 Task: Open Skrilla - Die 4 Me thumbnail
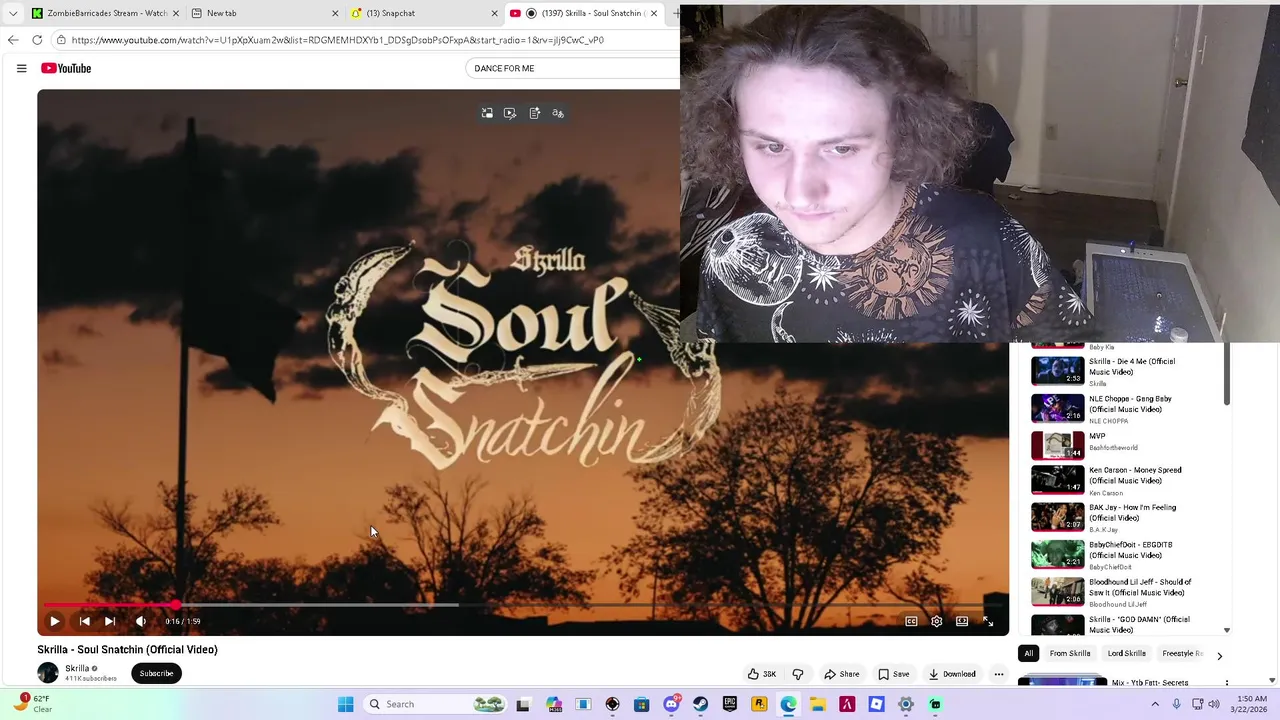point(1057,371)
